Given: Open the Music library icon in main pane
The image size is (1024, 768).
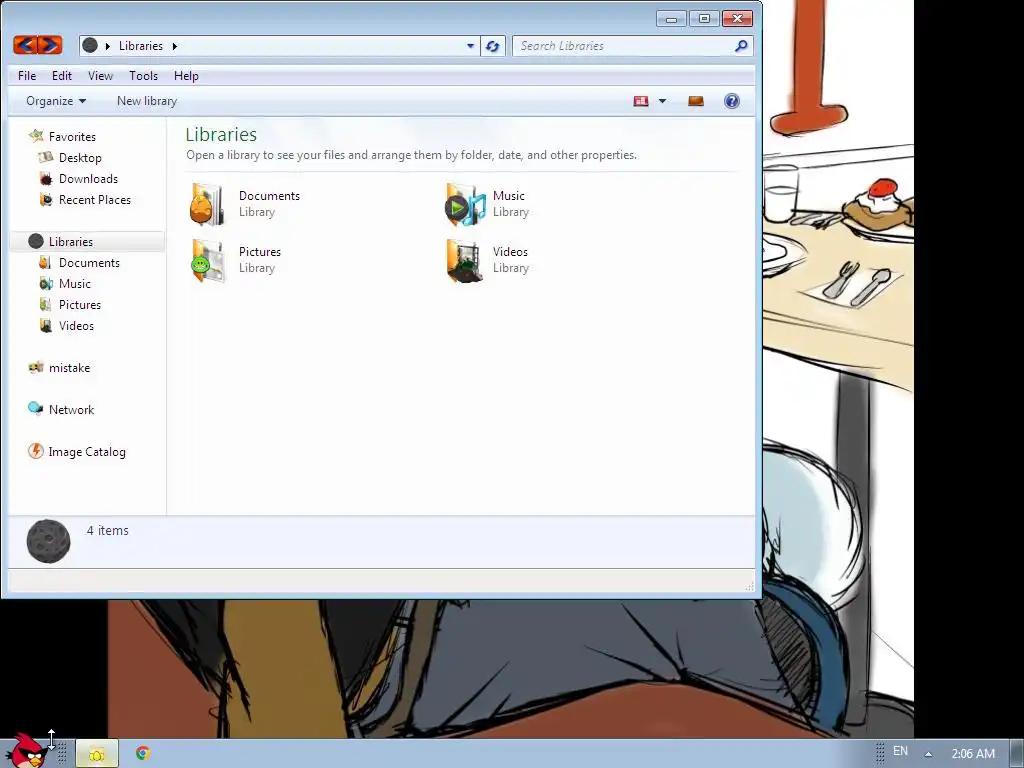Looking at the screenshot, I should point(465,204).
